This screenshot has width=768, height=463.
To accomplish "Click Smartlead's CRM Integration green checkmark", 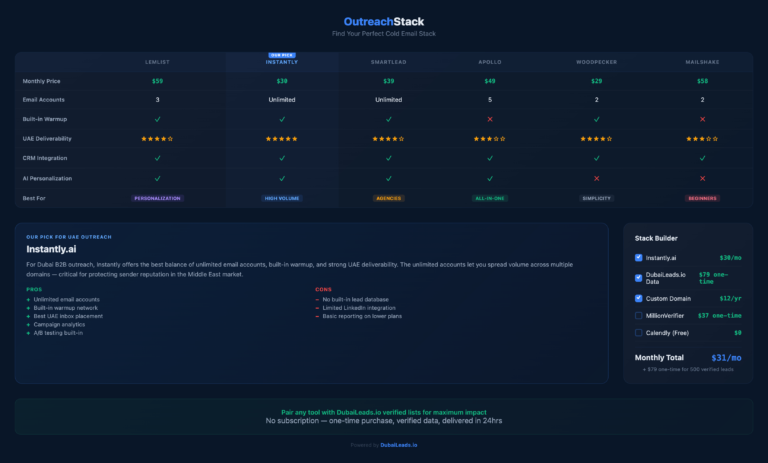I will pyautogui.click(x=389, y=158).
